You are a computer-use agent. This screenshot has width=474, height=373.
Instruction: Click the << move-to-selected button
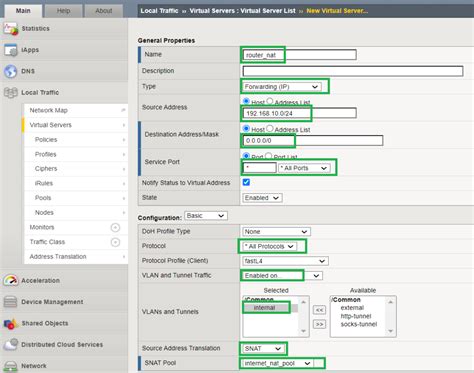[319, 310]
